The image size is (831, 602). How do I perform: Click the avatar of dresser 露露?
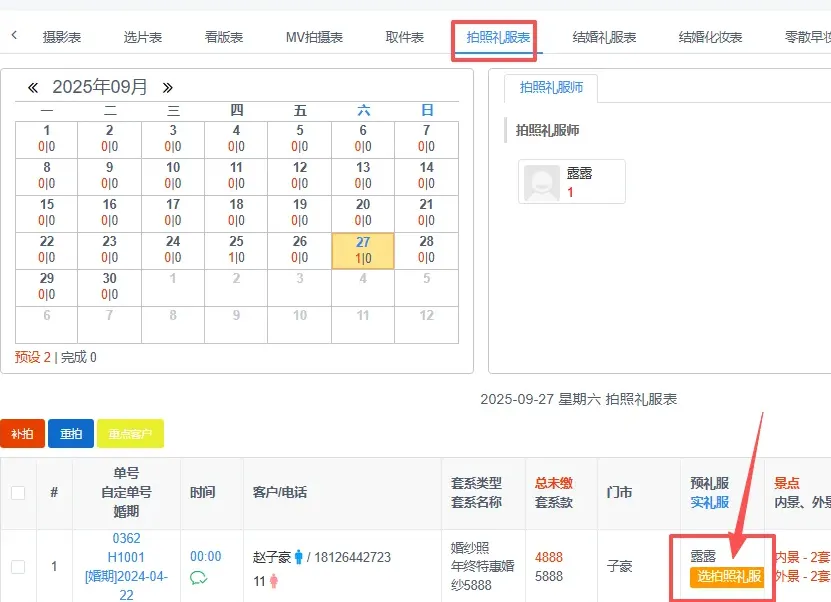coord(542,182)
